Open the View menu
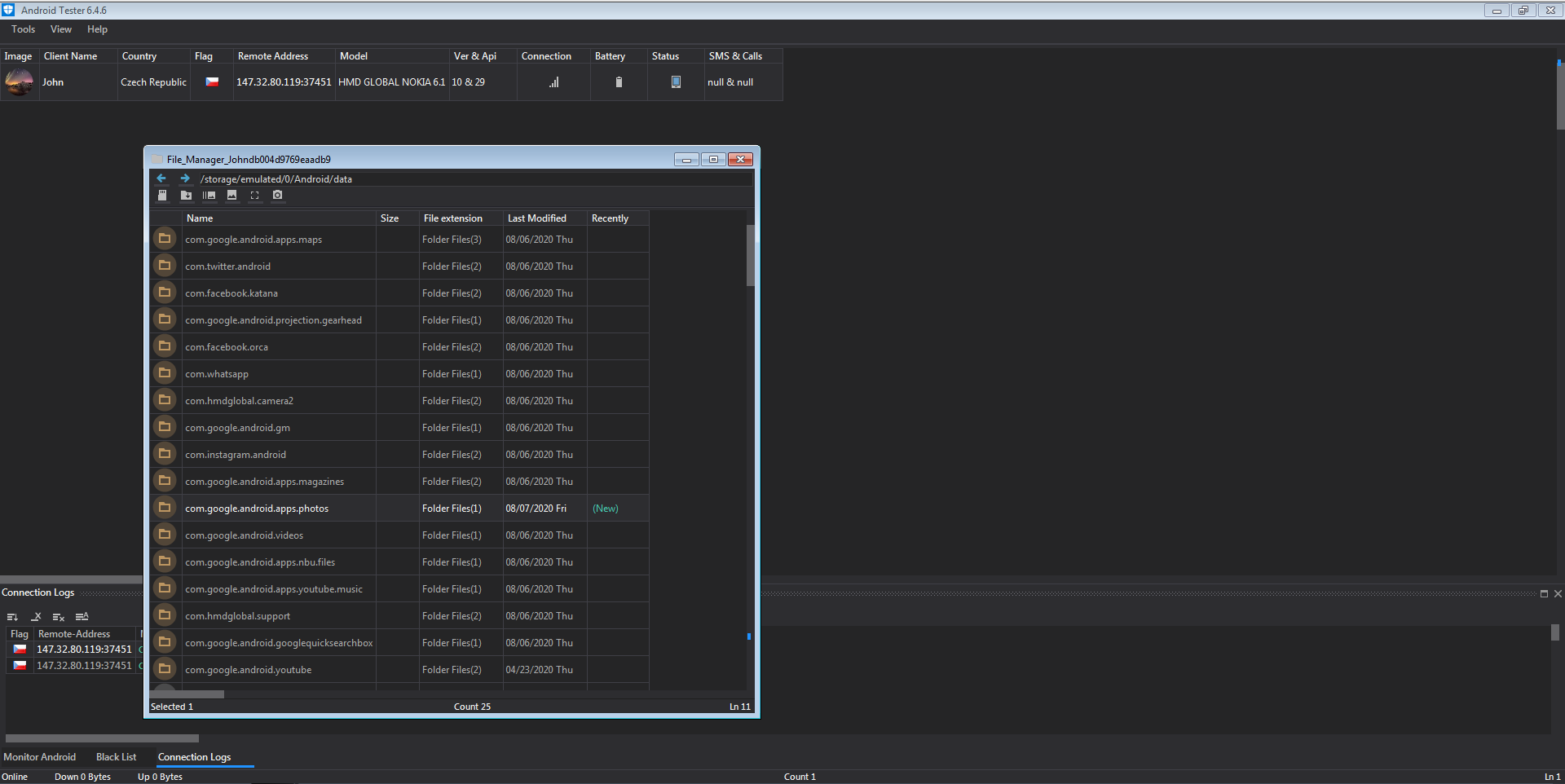The height and width of the screenshot is (784, 1565). (61, 29)
